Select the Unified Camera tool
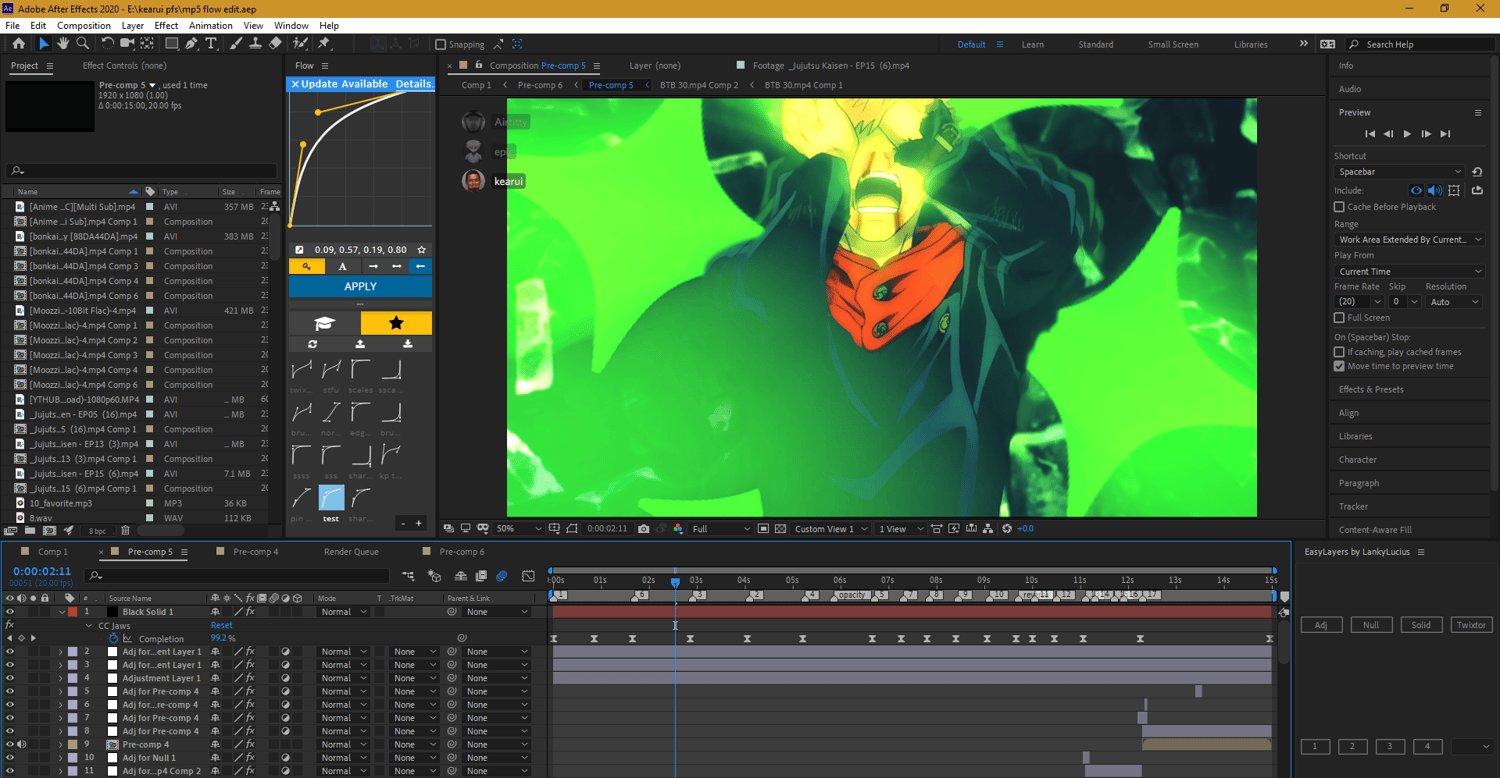Screen dimensions: 1500x778 127,44
